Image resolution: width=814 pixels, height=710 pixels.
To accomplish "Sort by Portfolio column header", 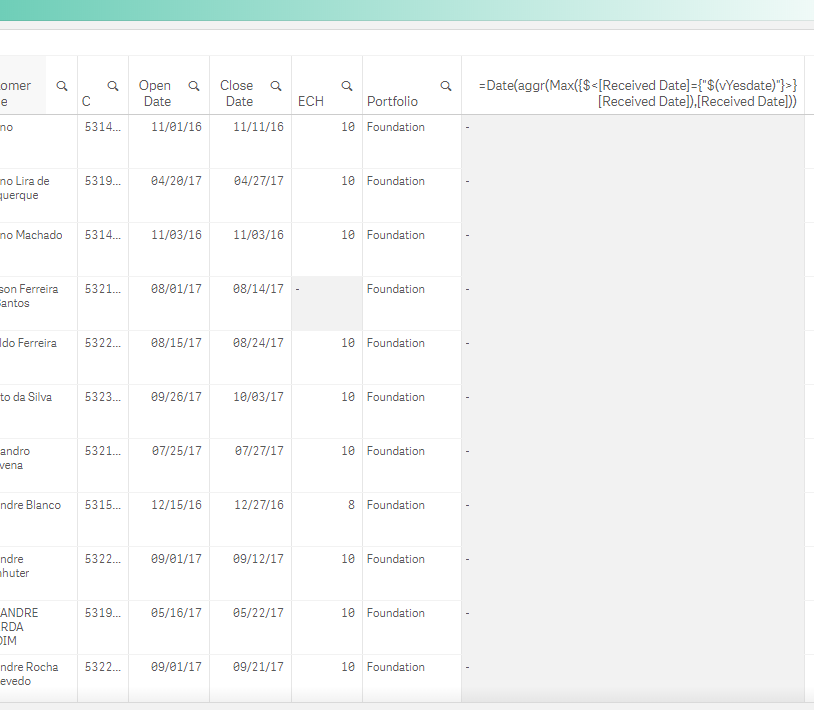I will pyautogui.click(x=392, y=101).
